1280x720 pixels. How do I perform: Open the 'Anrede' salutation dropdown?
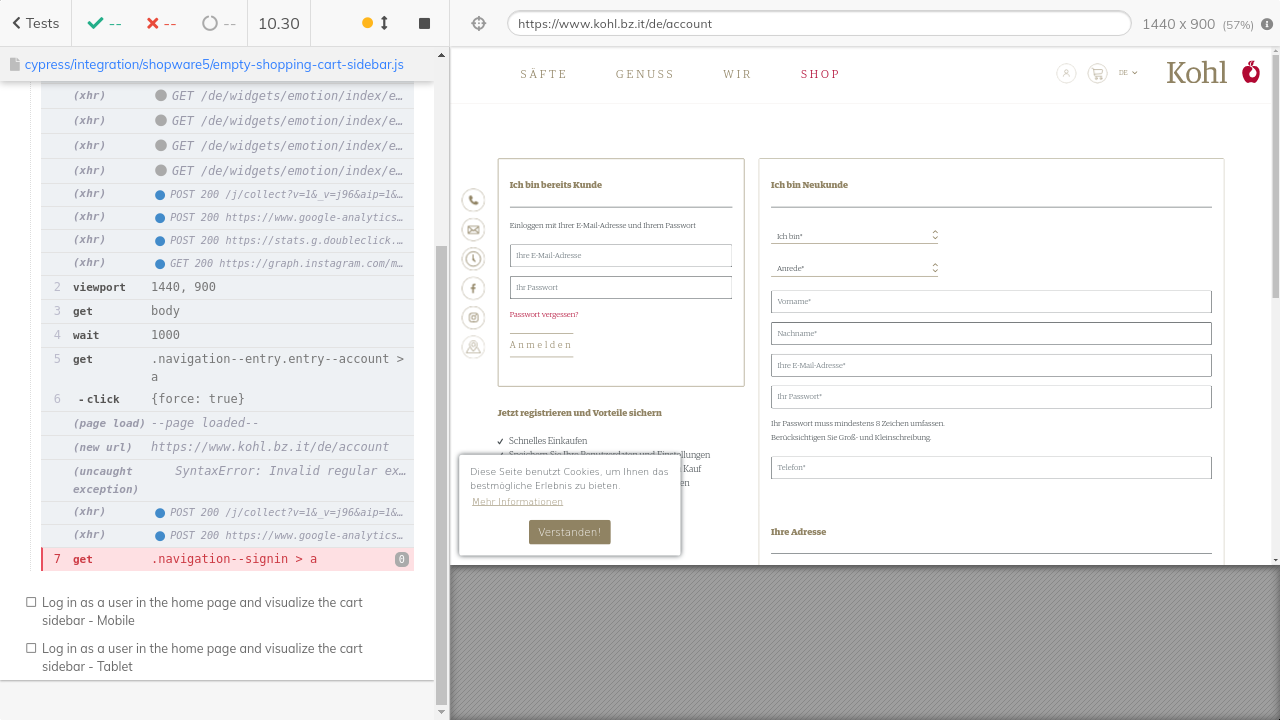point(854,268)
